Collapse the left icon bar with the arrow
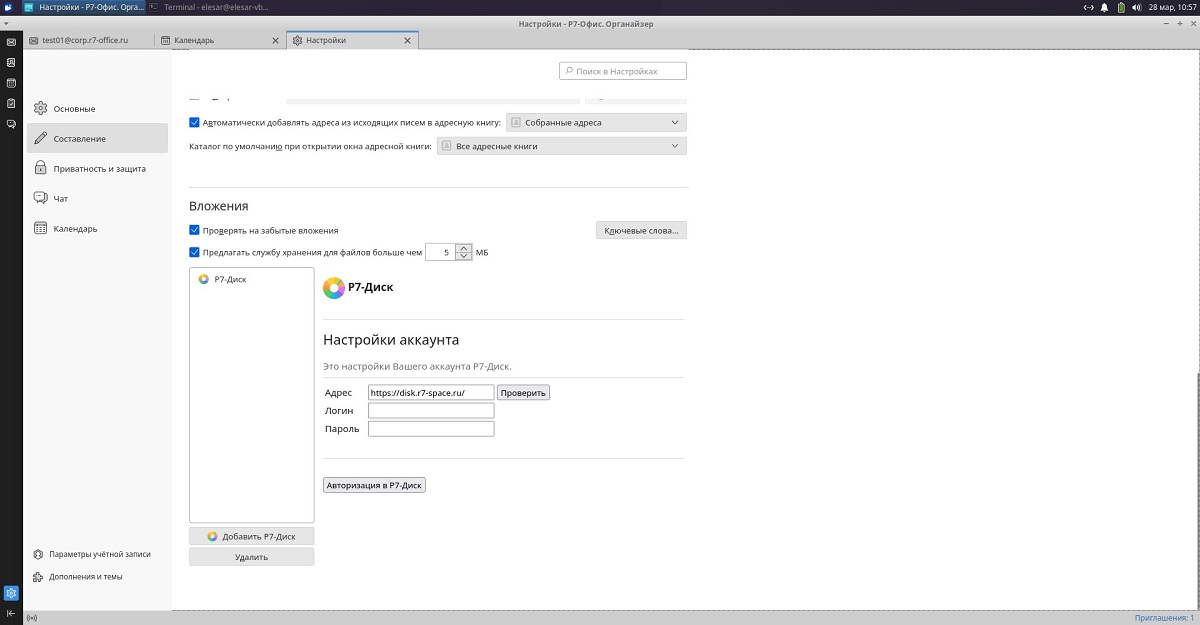Viewport: 1200px width, 625px height. coord(11,613)
